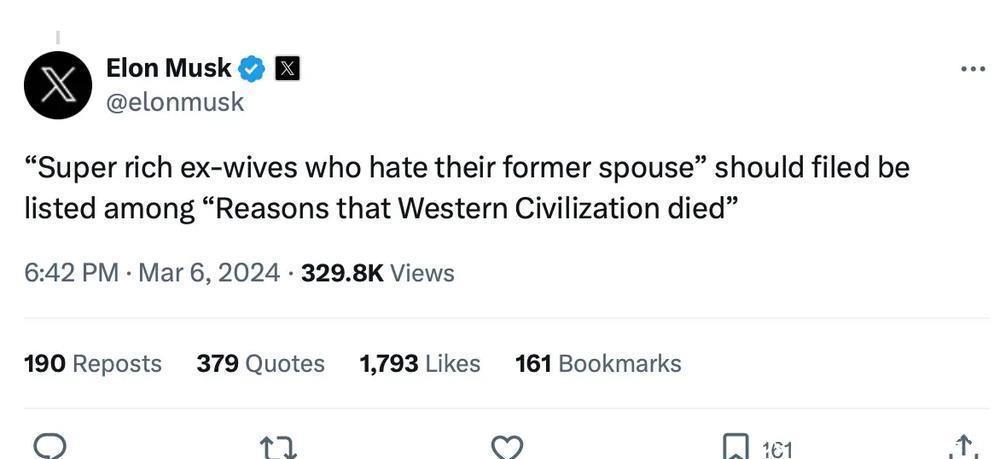Open the three-dot more options menu
1000x459 pixels.
[x=972, y=69]
